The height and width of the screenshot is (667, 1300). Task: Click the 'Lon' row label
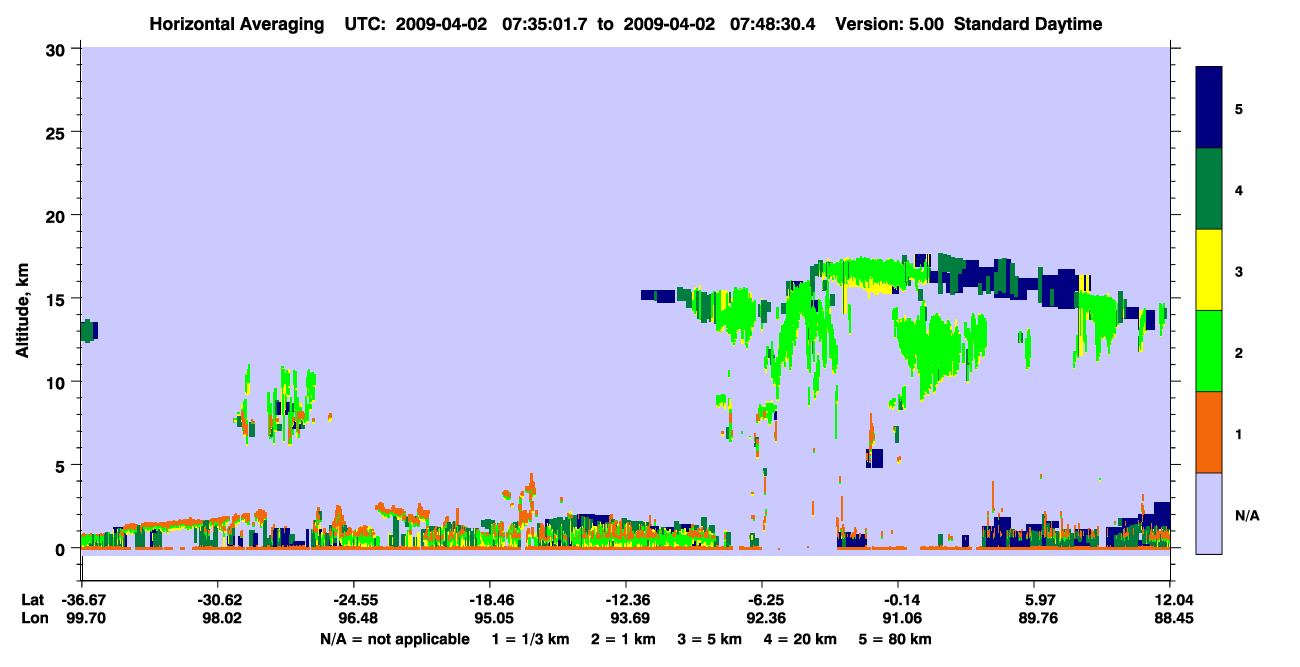coord(33,618)
